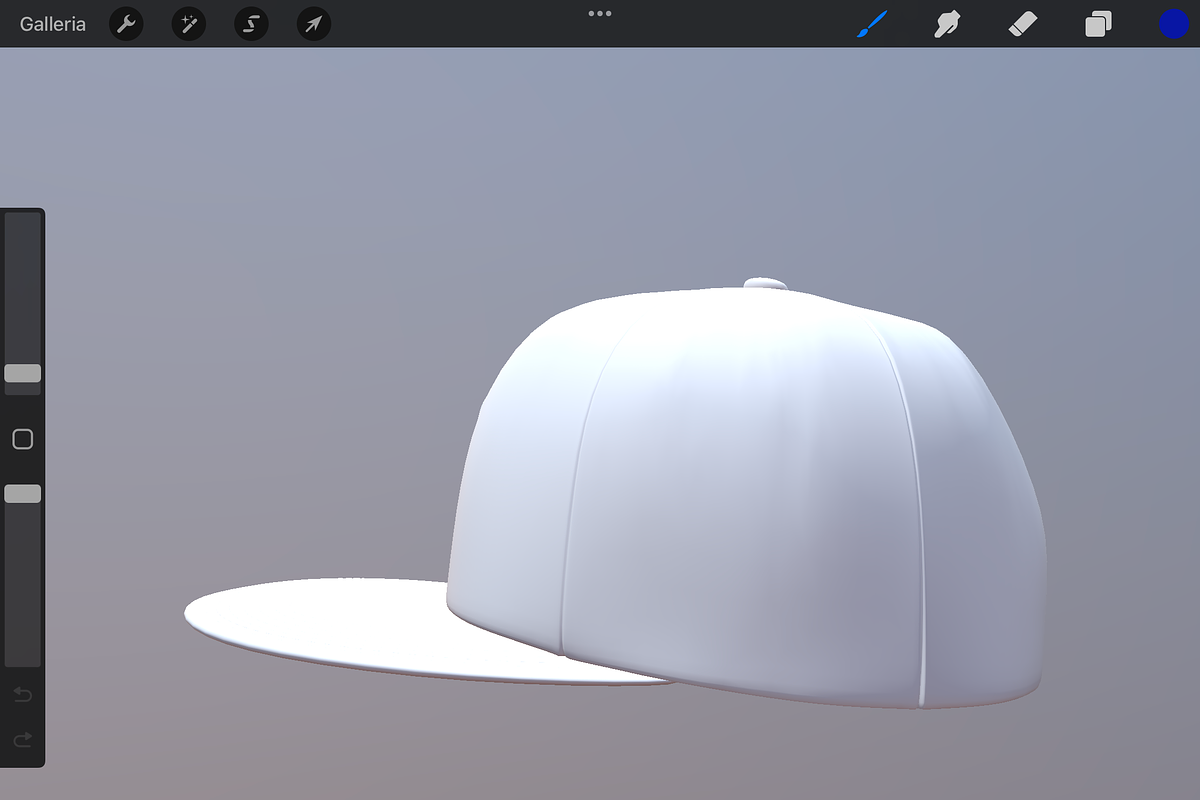Click the brush opacity slider handle
This screenshot has height=800, width=1200.
(x=22, y=493)
